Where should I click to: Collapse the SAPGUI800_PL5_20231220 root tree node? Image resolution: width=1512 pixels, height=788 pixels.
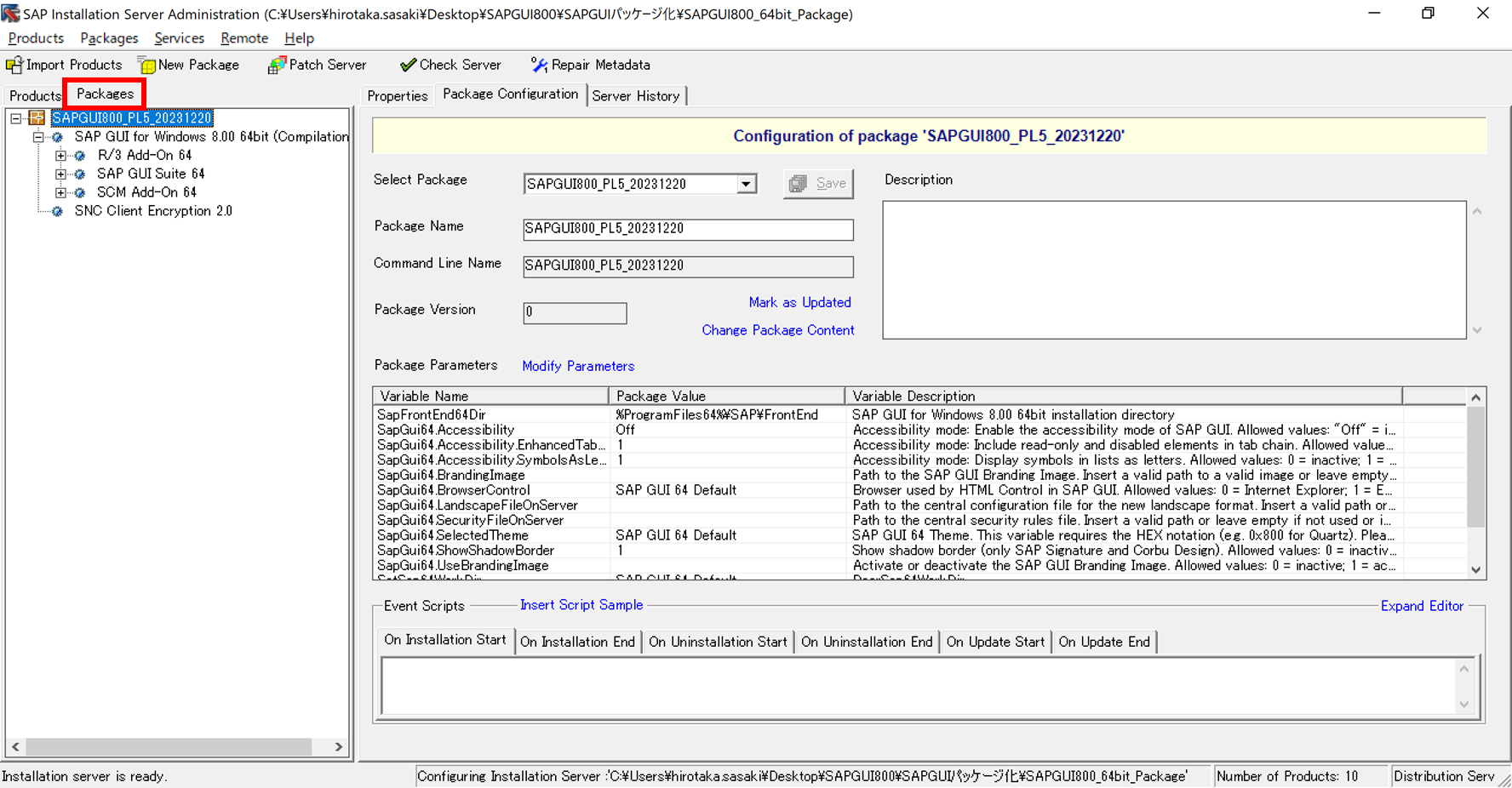pyautogui.click(x=16, y=118)
